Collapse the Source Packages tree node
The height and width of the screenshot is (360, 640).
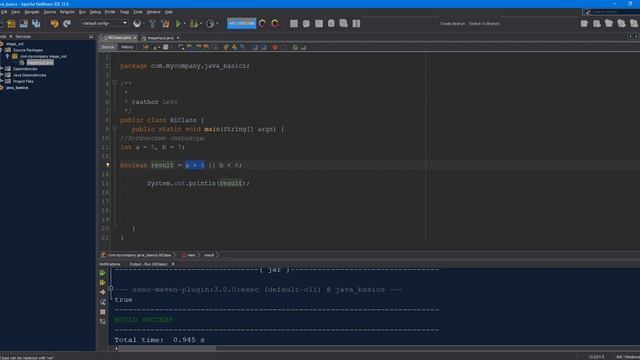pos(2,50)
